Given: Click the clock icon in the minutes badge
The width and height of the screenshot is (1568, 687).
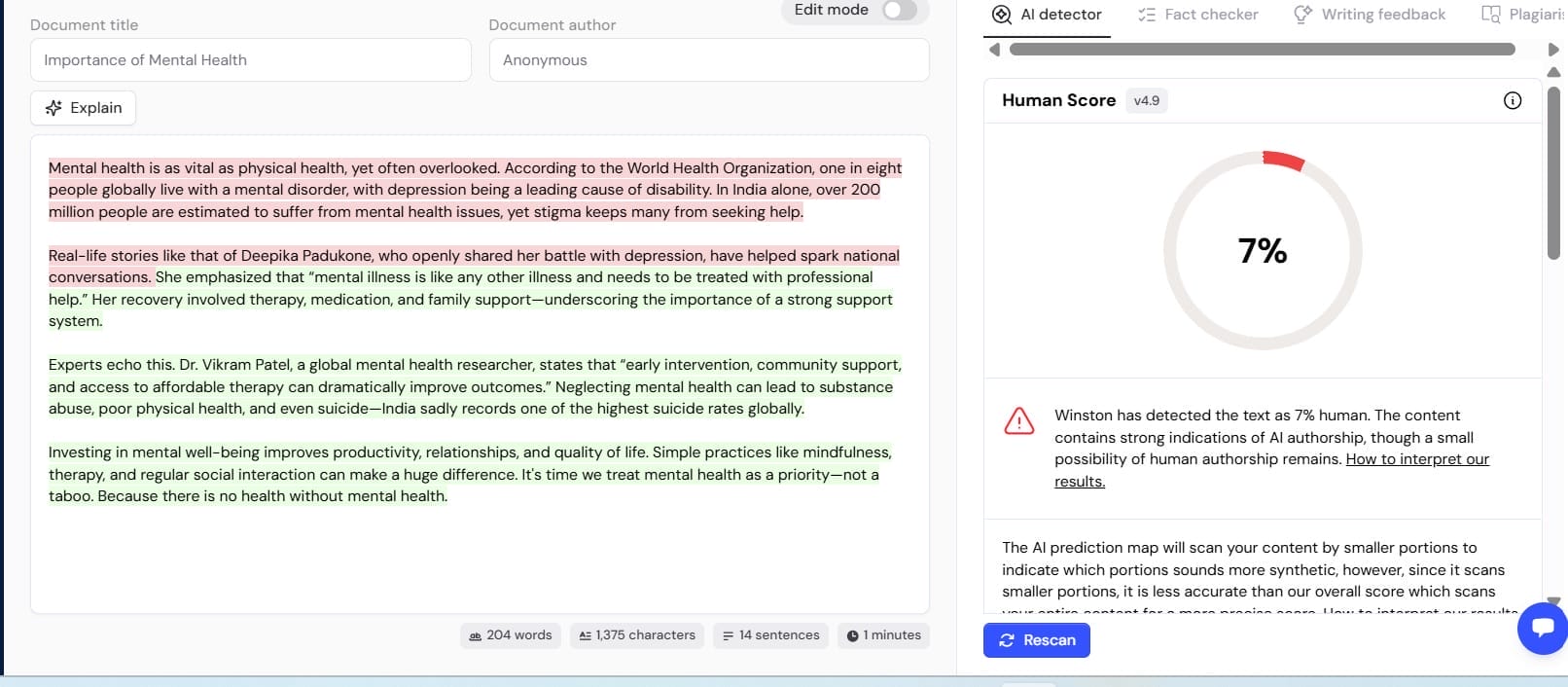Looking at the screenshot, I should click(852, 636).
